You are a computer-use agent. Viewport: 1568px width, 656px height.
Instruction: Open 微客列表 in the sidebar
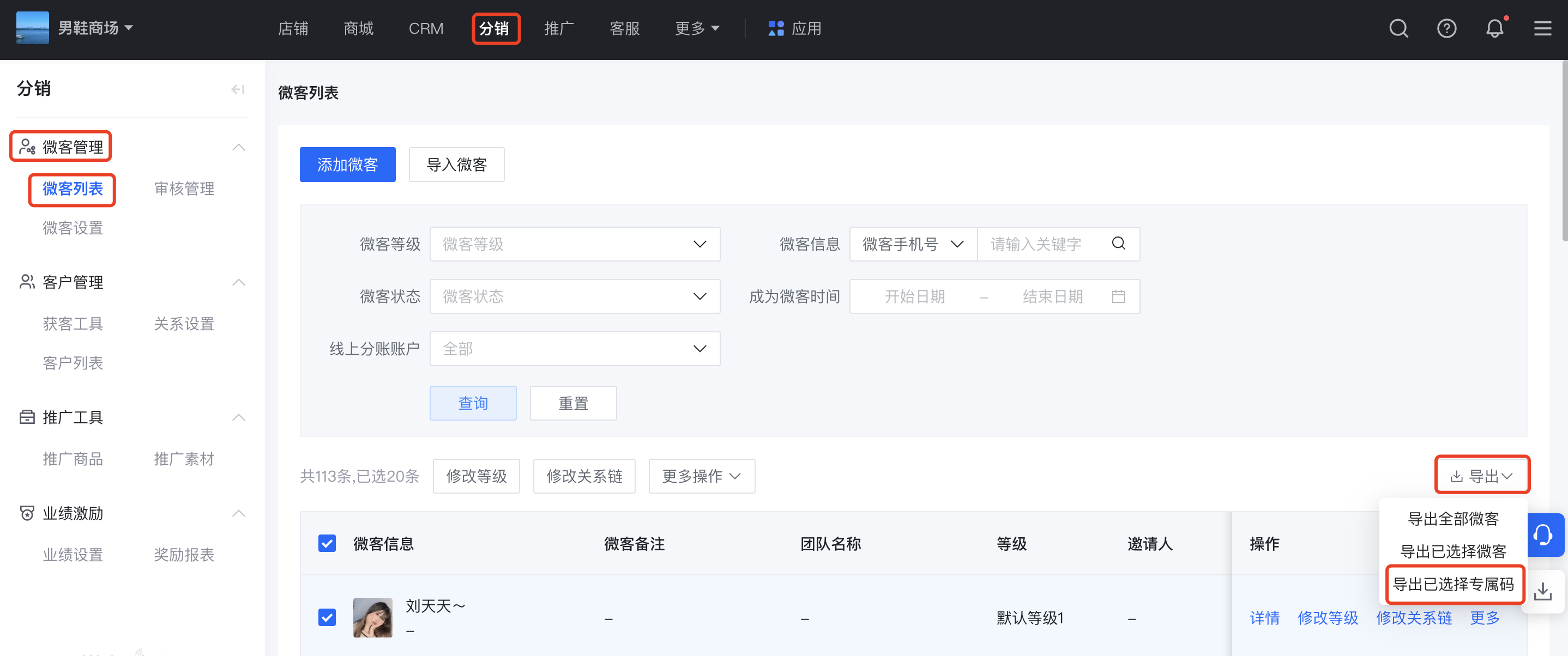pyautogui.click(x=73, y=189)
